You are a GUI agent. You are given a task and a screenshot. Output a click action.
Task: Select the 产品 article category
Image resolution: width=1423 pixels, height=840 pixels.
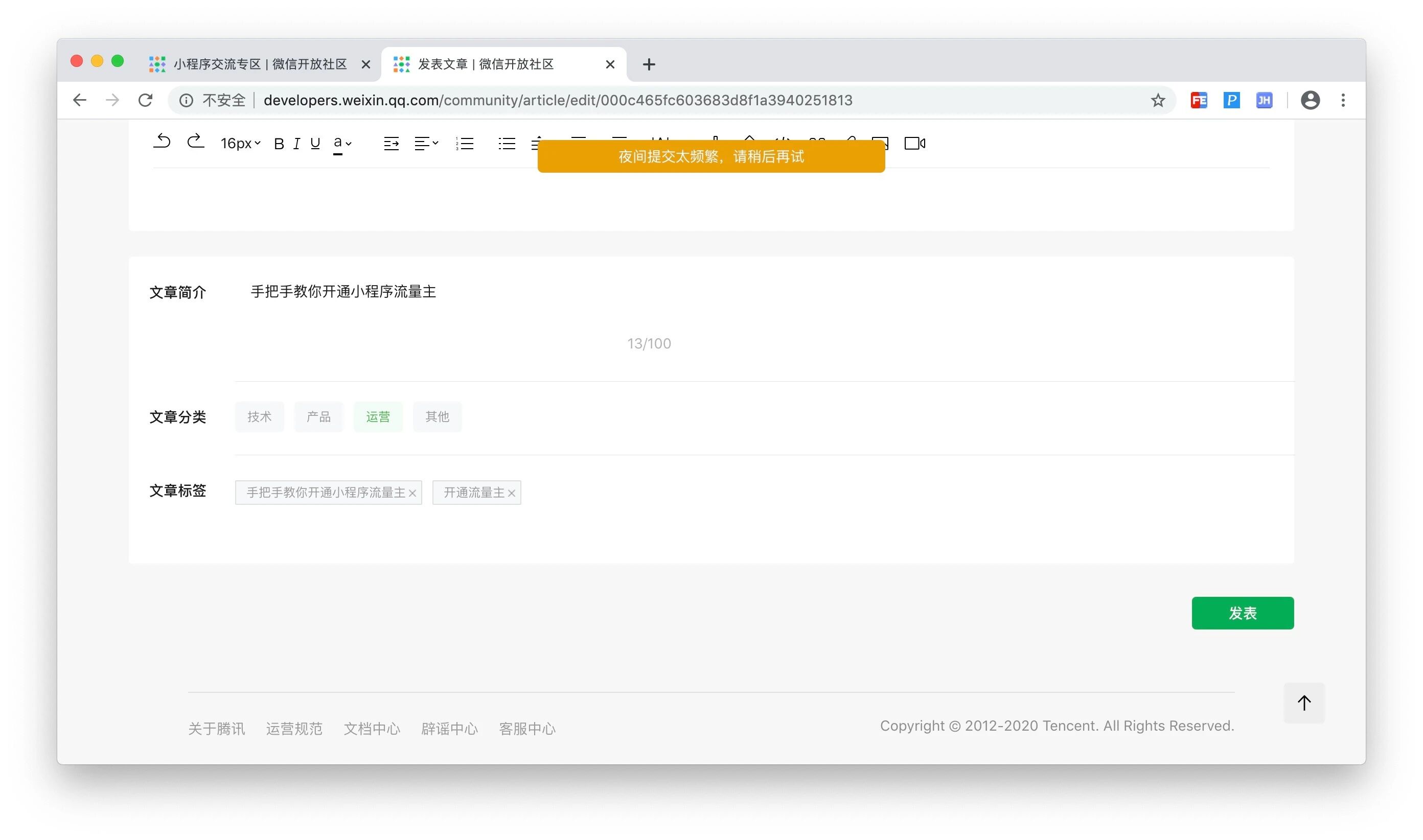pos(319,417)
